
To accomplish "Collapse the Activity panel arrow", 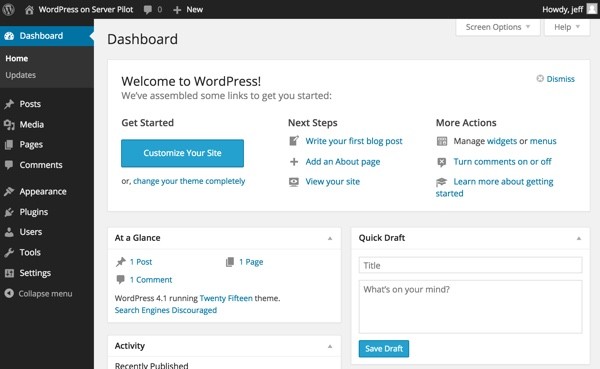I will point(330,346).
